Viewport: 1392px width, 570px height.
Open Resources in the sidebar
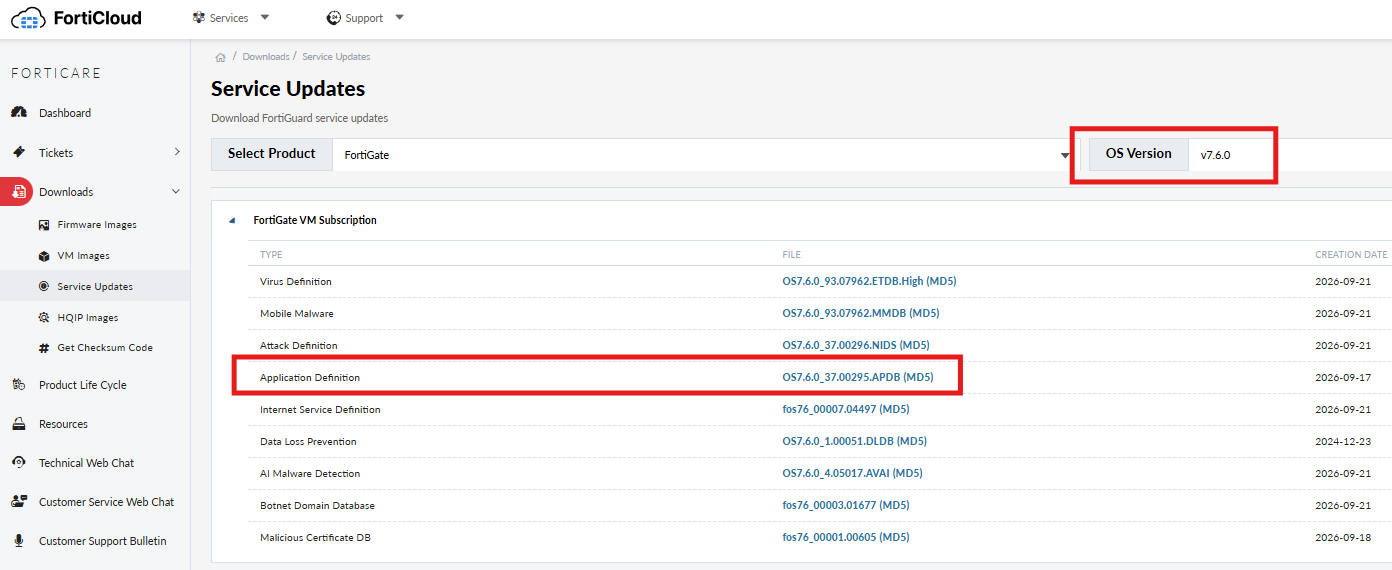pyautogui.click(x=63, y=424)
